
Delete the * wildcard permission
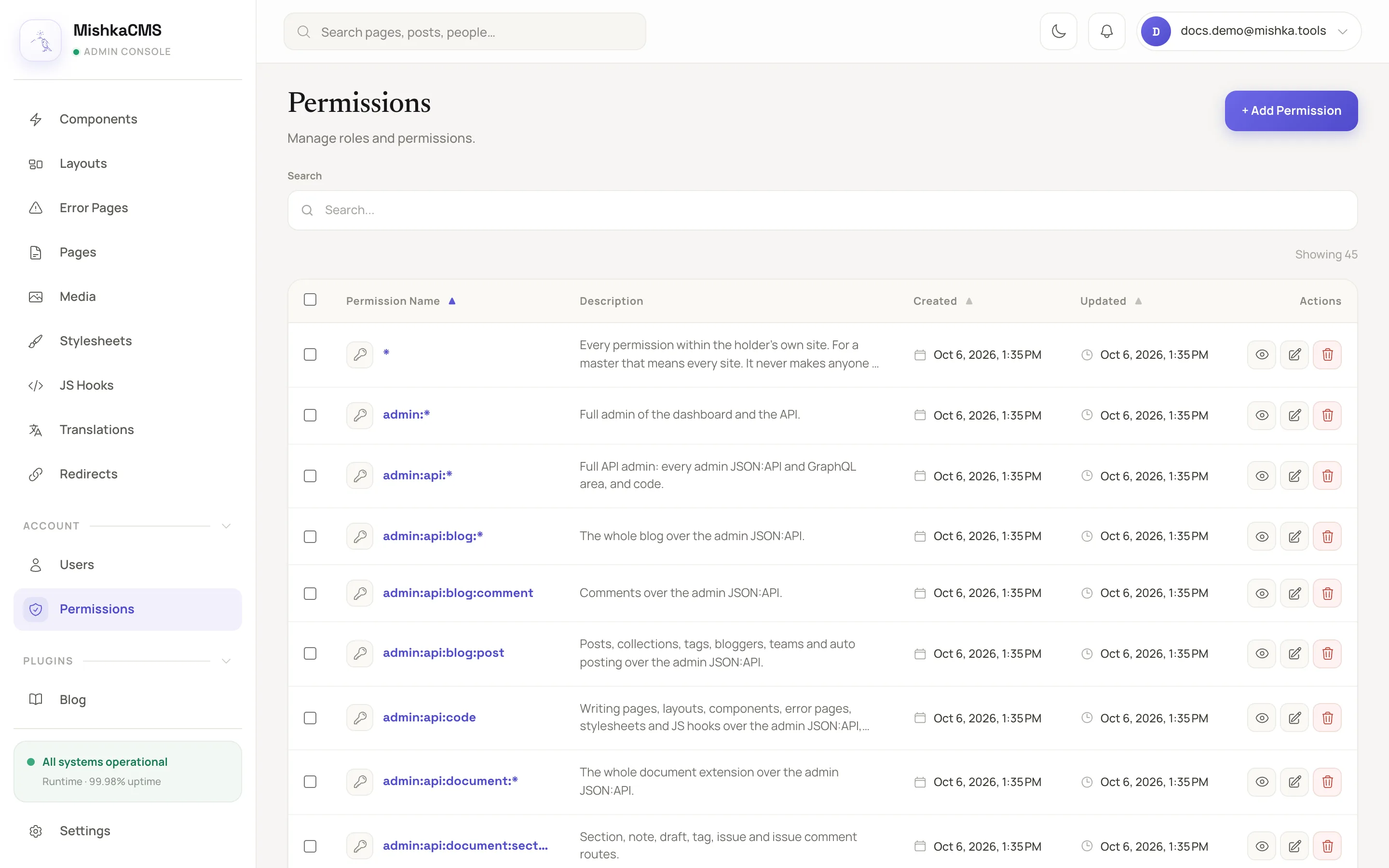point(1327,355)
